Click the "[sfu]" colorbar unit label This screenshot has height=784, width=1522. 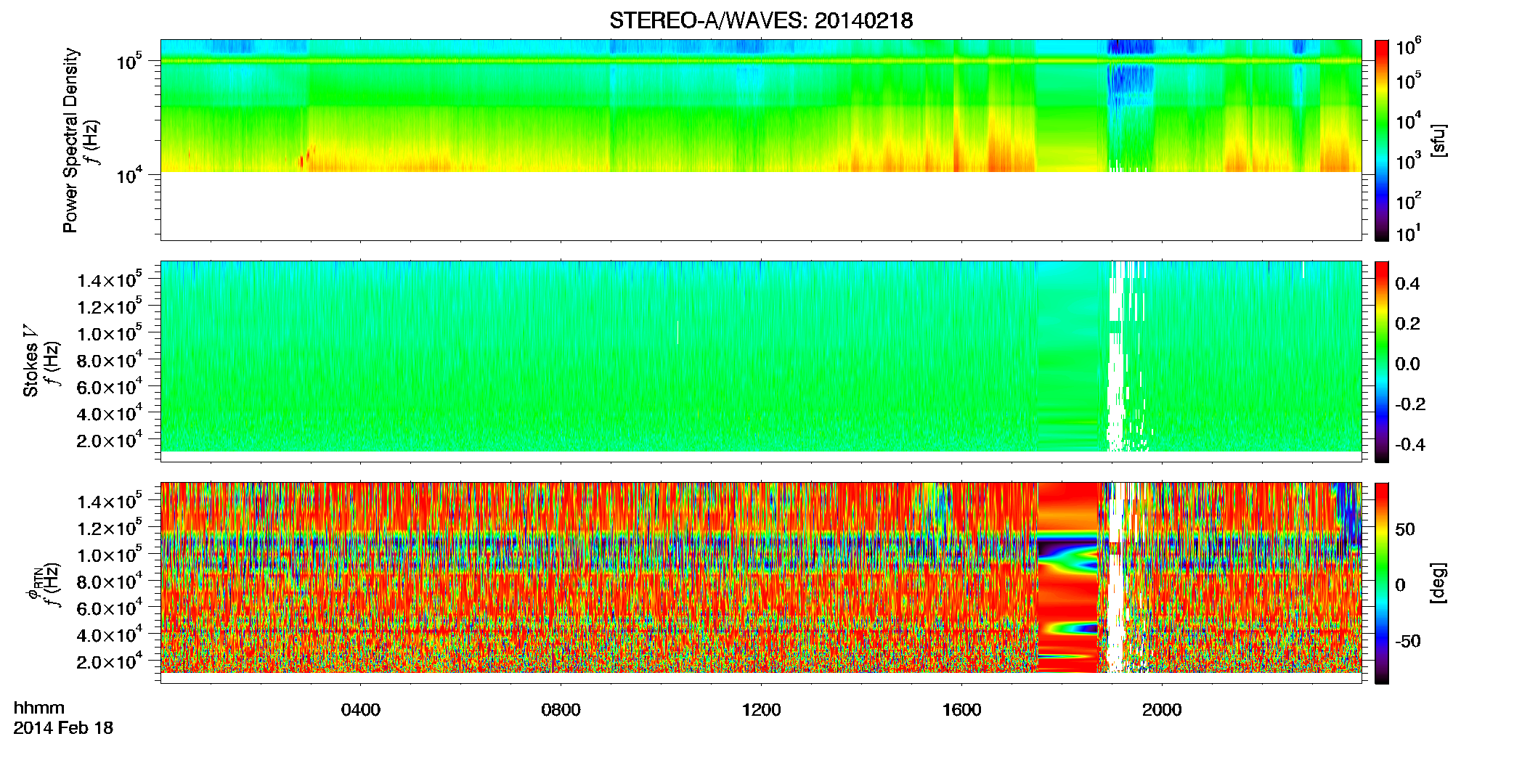[x=1438, y=140]
